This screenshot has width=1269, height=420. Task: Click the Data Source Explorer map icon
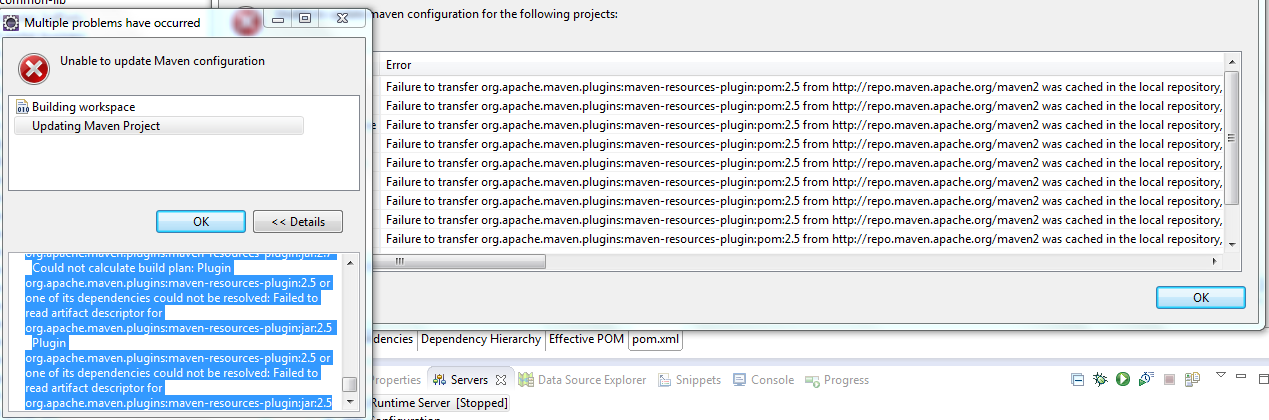(525, 380)
